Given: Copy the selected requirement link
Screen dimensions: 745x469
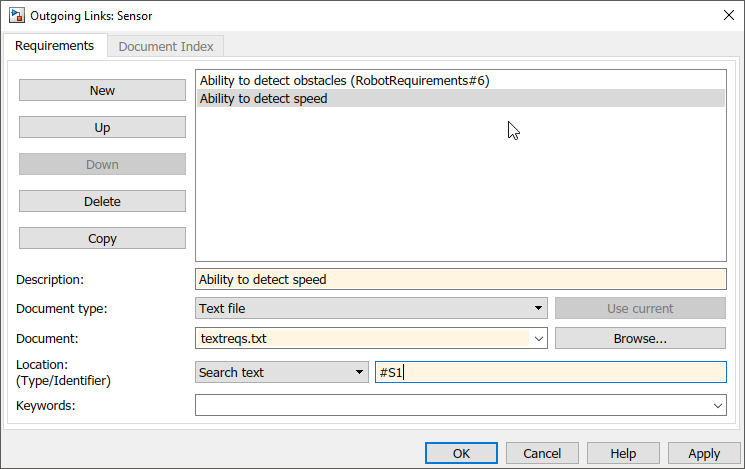Looking at the screenshot, I should tap(102, 238).
